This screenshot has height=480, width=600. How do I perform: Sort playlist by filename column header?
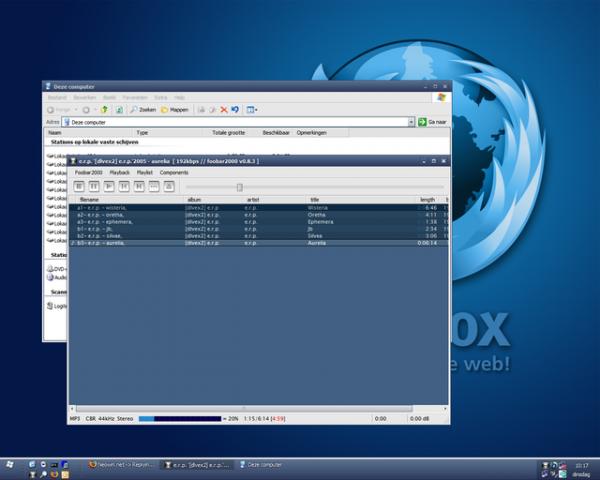[x=127, y=199]
